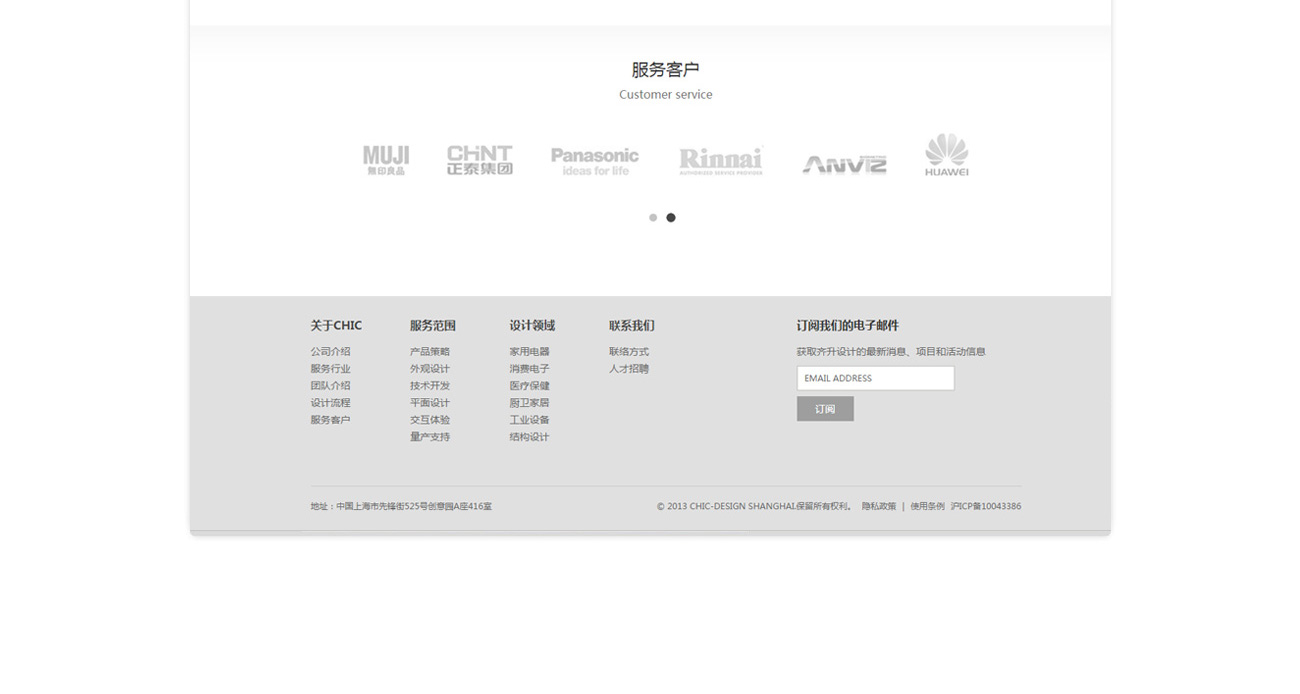Click the 联系我们 footer heading
Image resolution: width=1300 pixels, height=694 pixels.
pos(632,326)
